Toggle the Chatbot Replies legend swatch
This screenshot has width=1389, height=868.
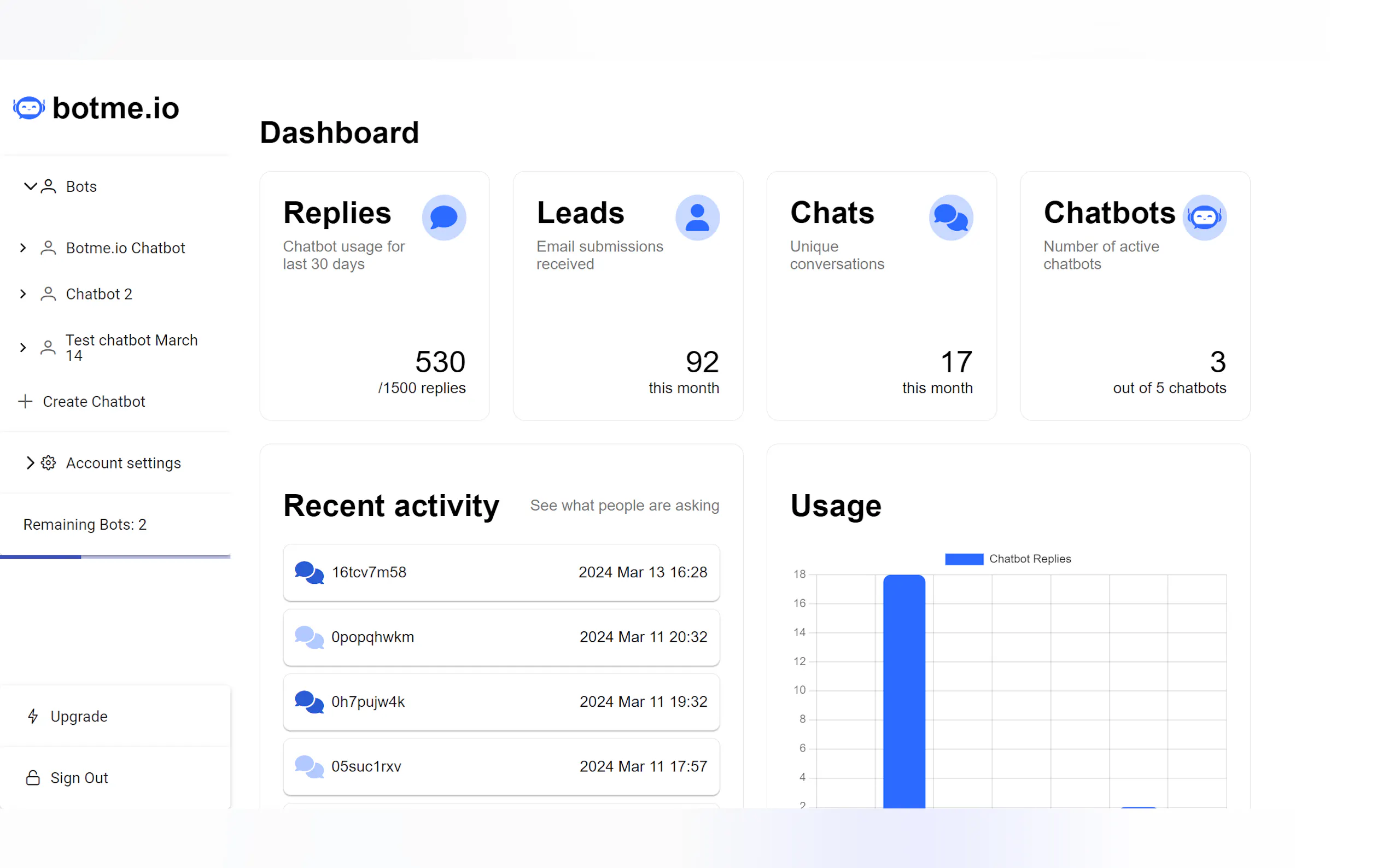tap(964, 559)
